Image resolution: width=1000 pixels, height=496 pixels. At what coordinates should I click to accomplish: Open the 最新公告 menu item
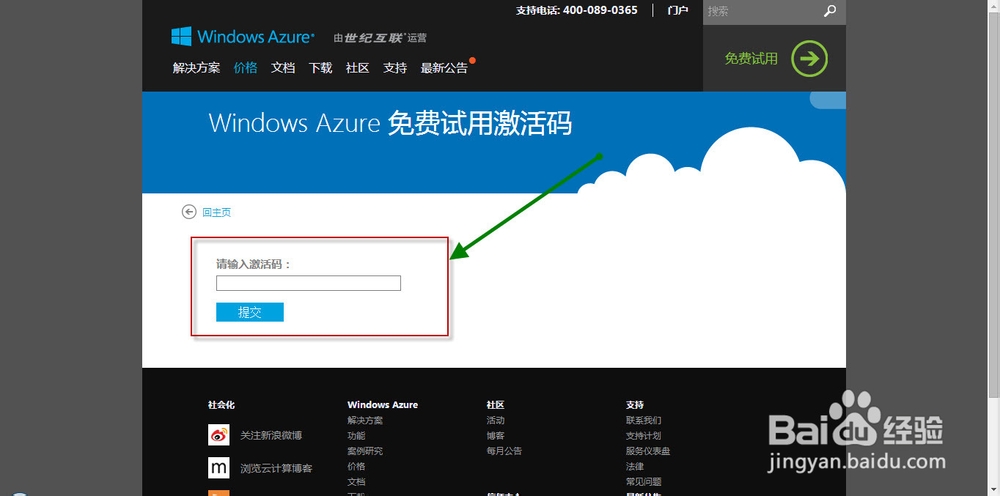tap(445, 68)
